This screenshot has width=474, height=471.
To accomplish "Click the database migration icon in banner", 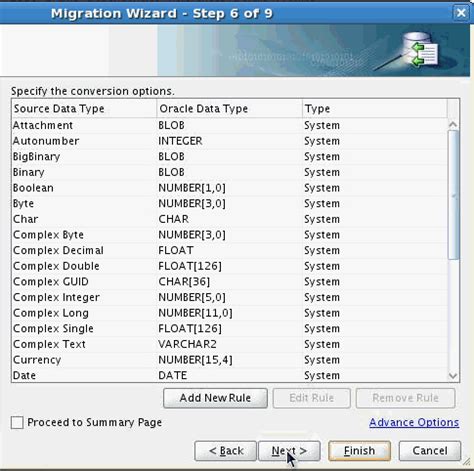I will click(420, 51).
